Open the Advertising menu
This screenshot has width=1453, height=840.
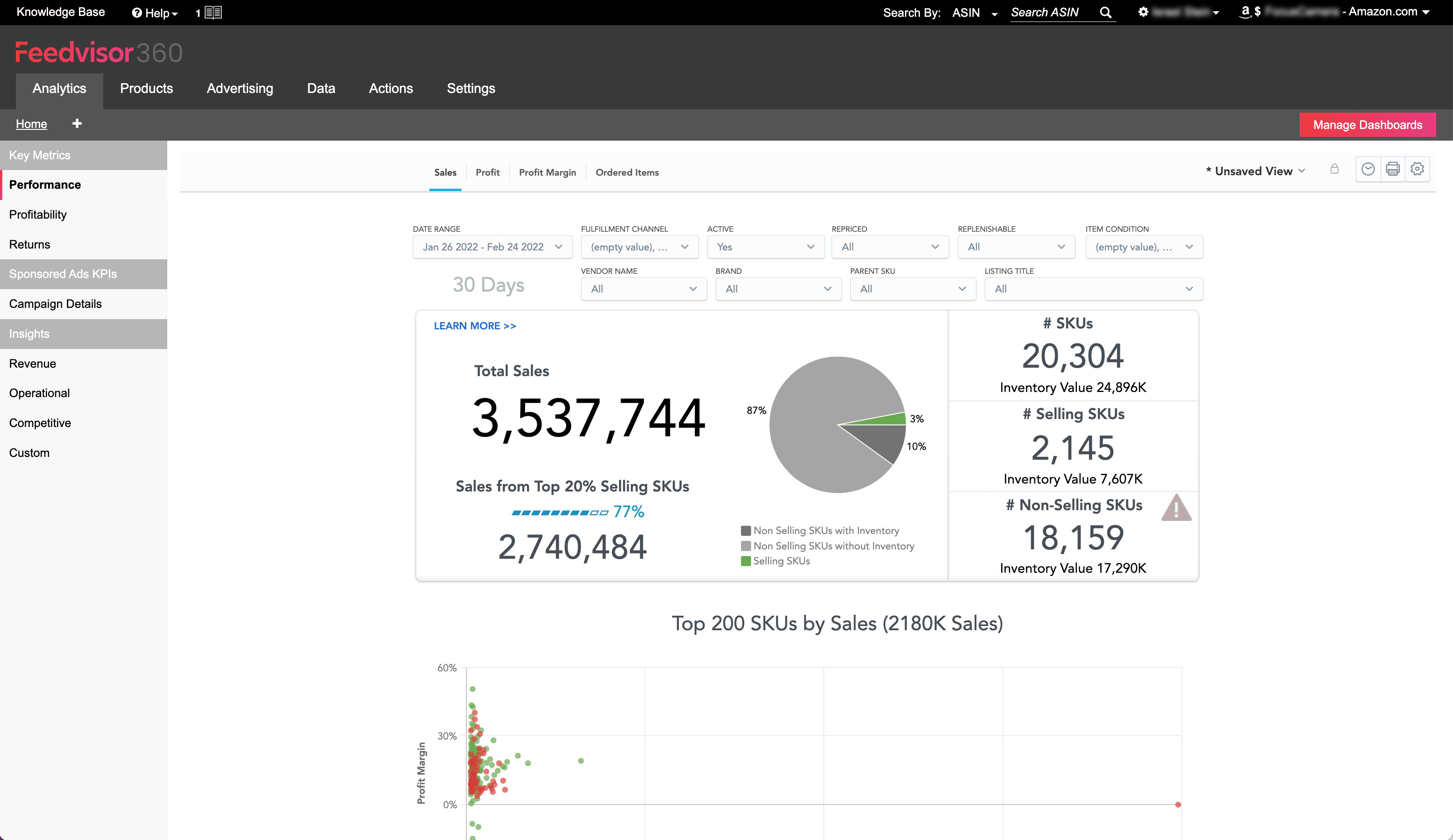[x=240, y=88]
